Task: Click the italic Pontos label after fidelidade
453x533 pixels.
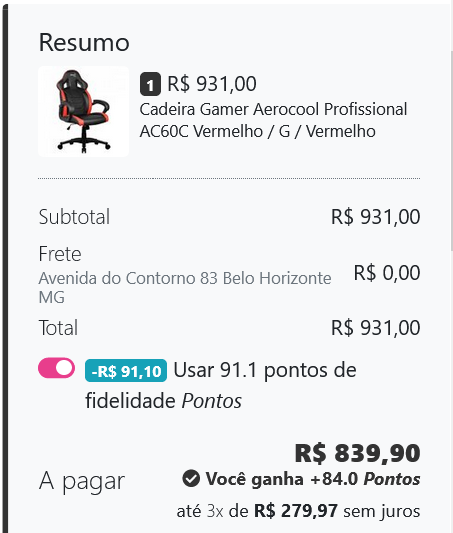Action: tap(211, 401)
